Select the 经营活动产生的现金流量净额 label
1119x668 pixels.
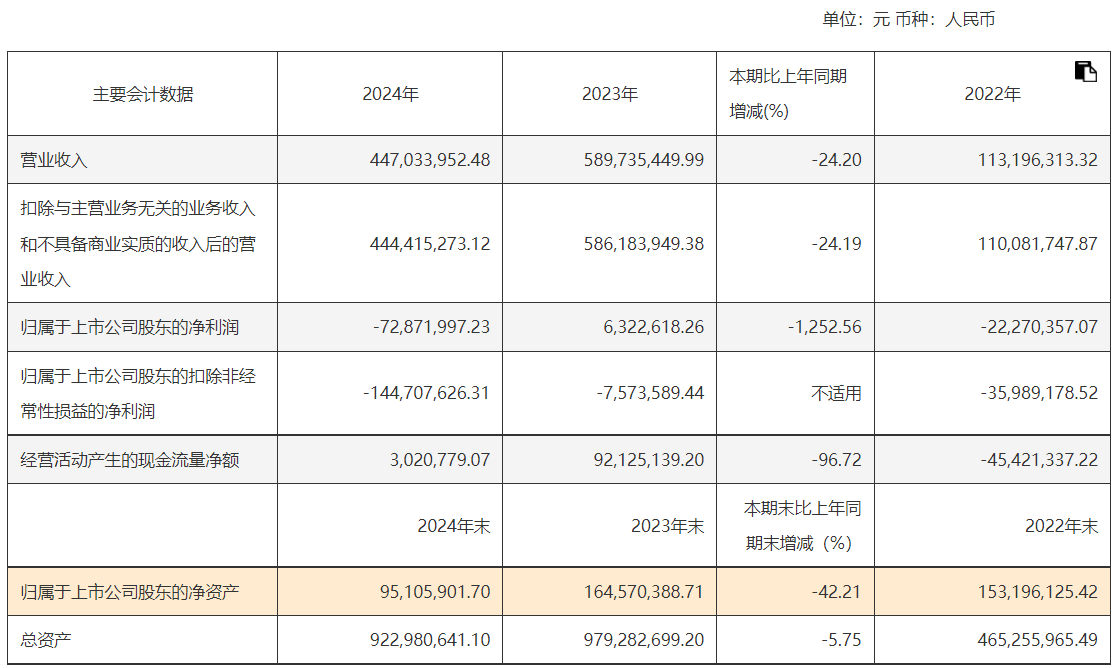130,460
